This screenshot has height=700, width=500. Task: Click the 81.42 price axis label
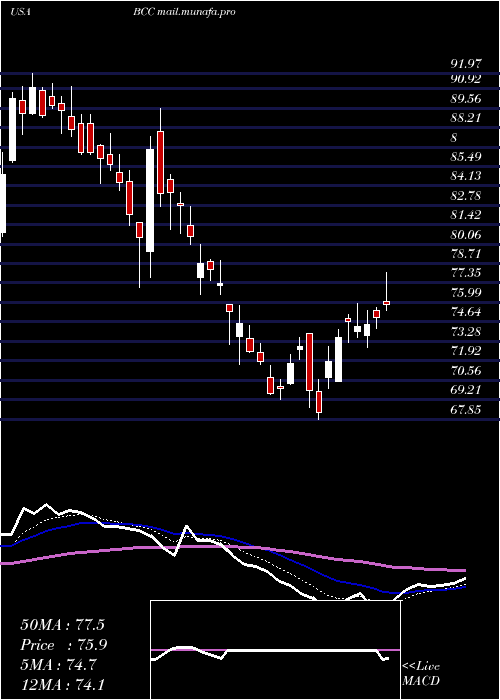(466, 215)
